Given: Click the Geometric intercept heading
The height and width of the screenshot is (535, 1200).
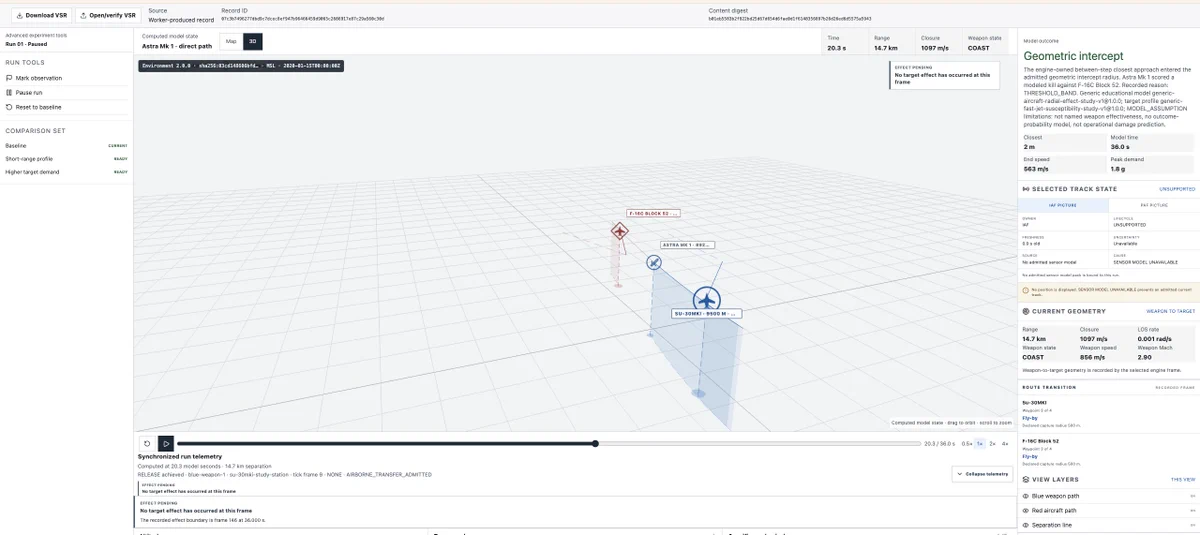Looking at the screenshot, I should tap(1074, 56).
